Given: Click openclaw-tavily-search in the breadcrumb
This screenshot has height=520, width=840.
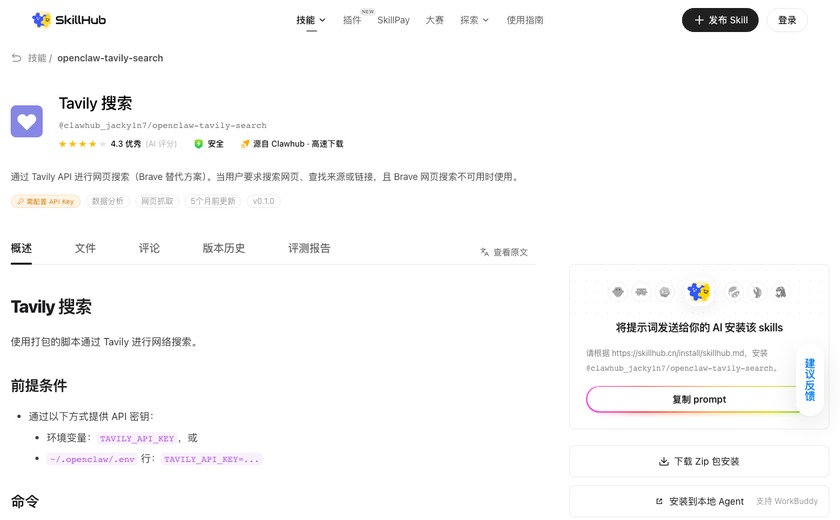Looking at the screenshot, I should point(110,58).
